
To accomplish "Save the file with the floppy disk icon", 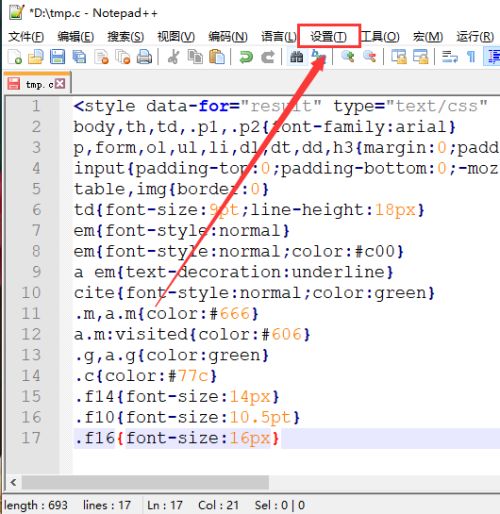I will [x=57, y=57].
